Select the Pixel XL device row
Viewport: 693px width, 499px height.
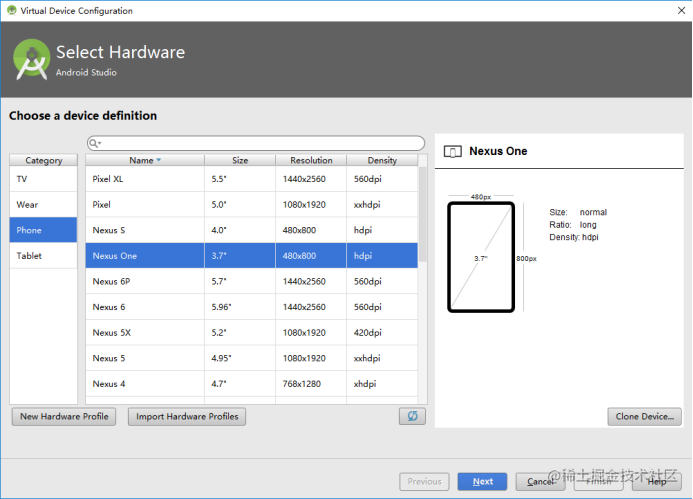251,179
